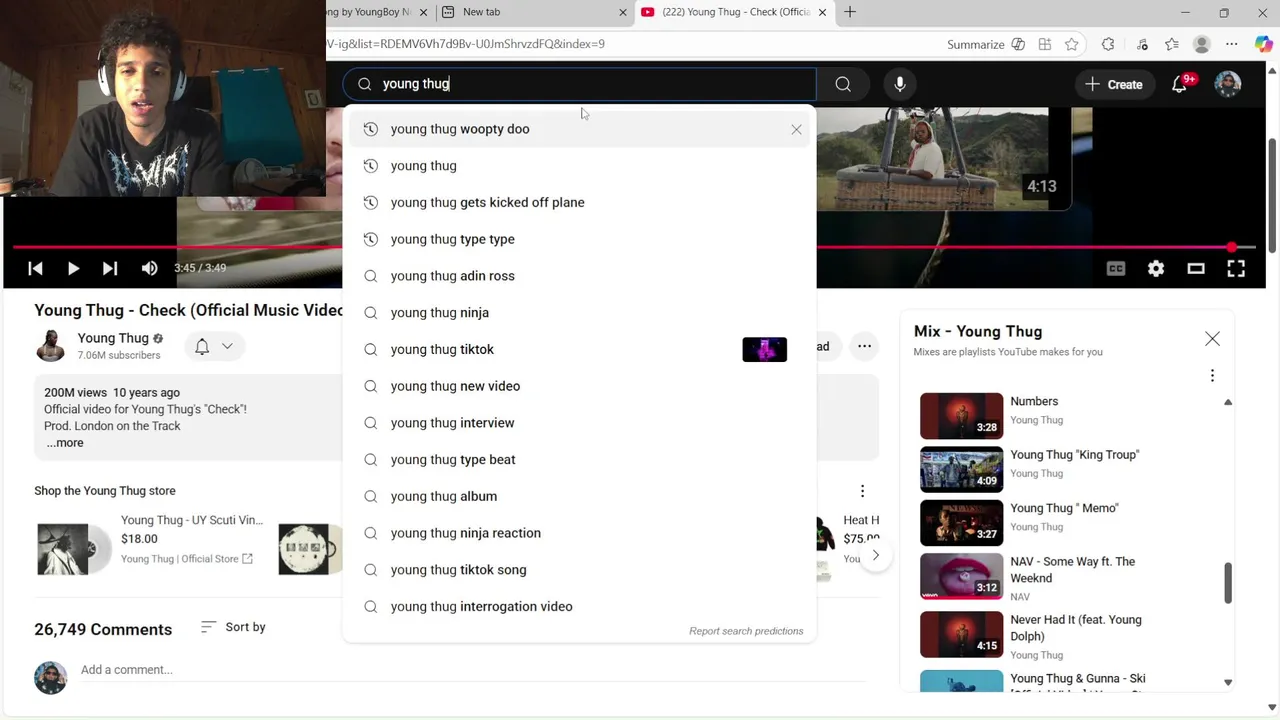The height and width of the screenshot is (720, 1280).
Task: Click the YouTube search box containing young thug
Action: pyautogui.click(x=580, y=84)
